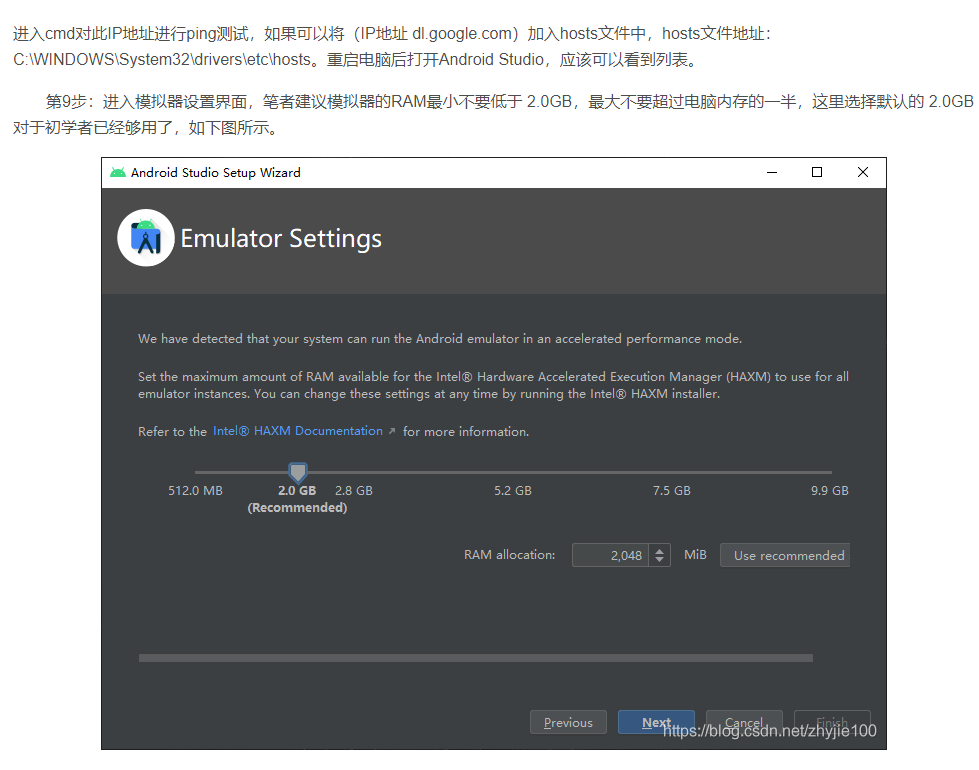Go back with the Previous button
This screenshot has height=770, width=979.
(568, 723)
